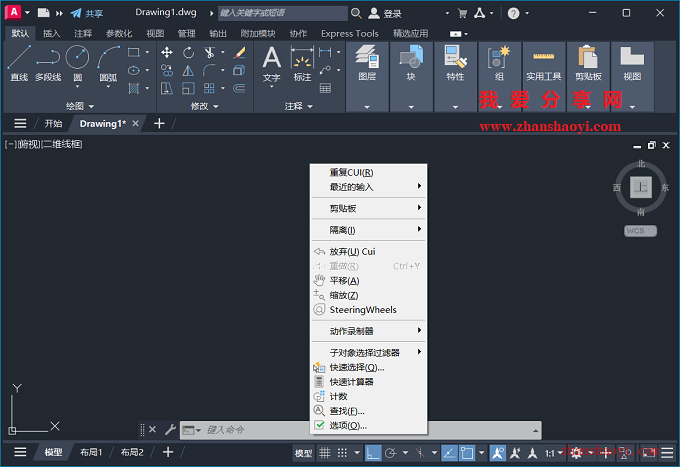This screenshot has width=680, height=467.
Task: Click the Leader annotation icon
Action: click(x=325, y=70)
